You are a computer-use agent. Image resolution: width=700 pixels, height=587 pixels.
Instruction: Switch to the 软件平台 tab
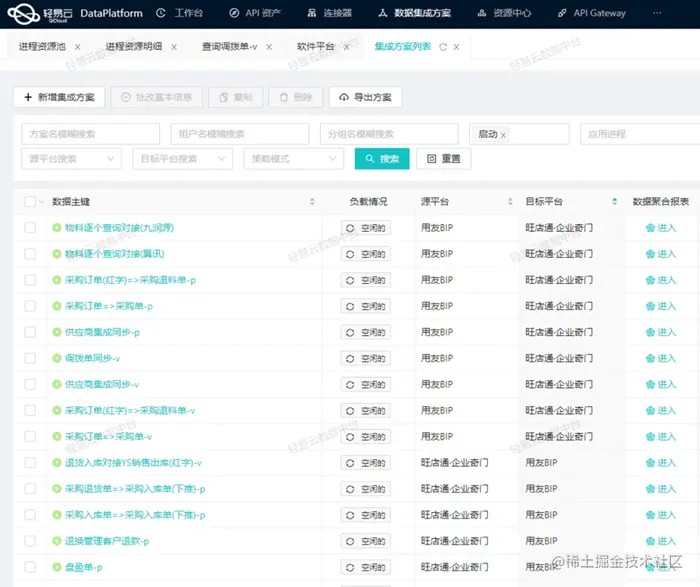pos(316,46)
